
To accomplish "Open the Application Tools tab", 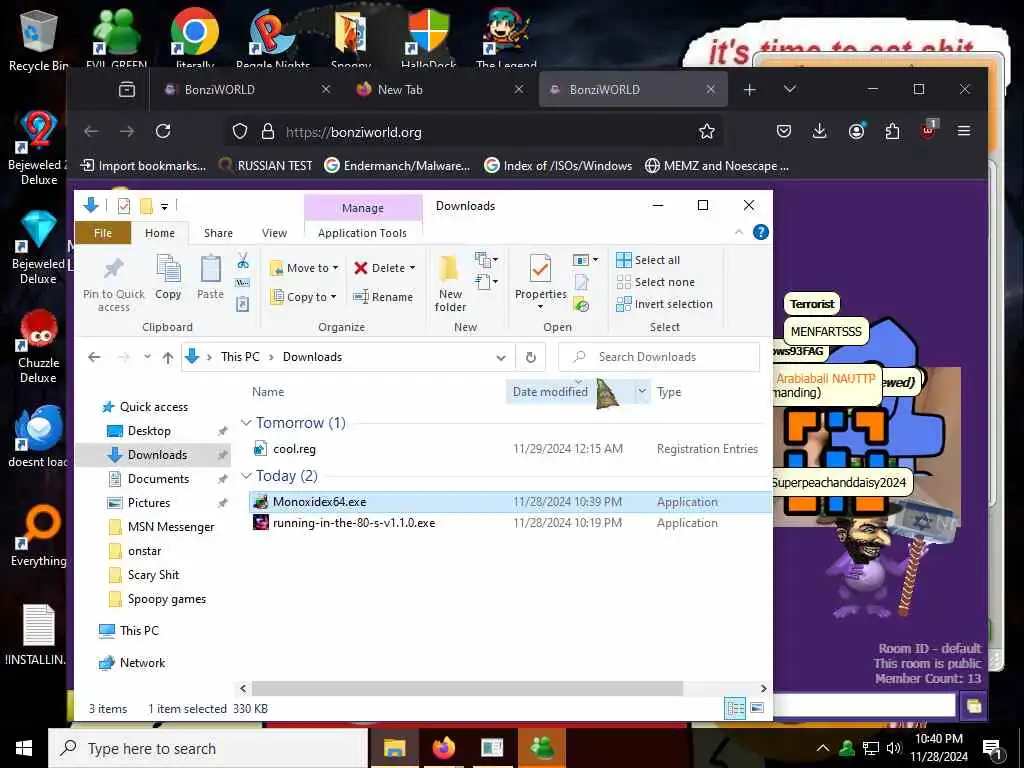I will click(x=362, y=233).
